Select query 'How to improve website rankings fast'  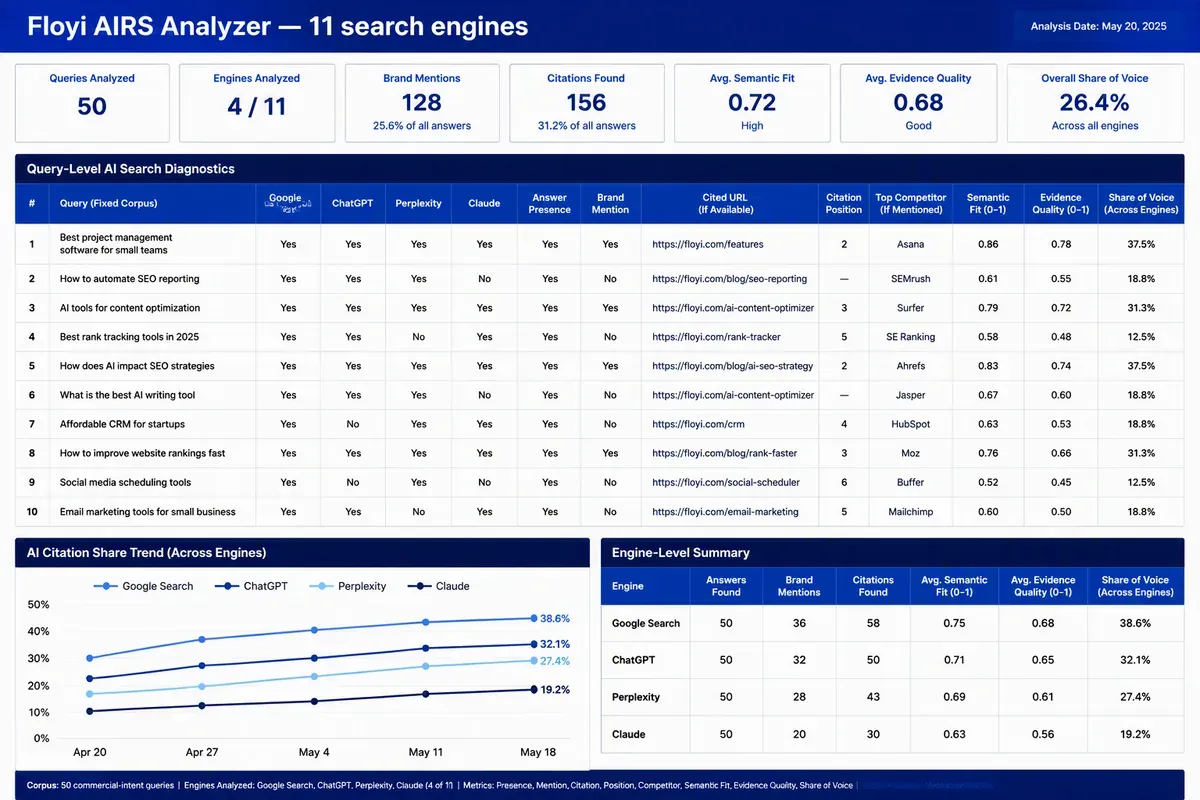pos(142,453)
